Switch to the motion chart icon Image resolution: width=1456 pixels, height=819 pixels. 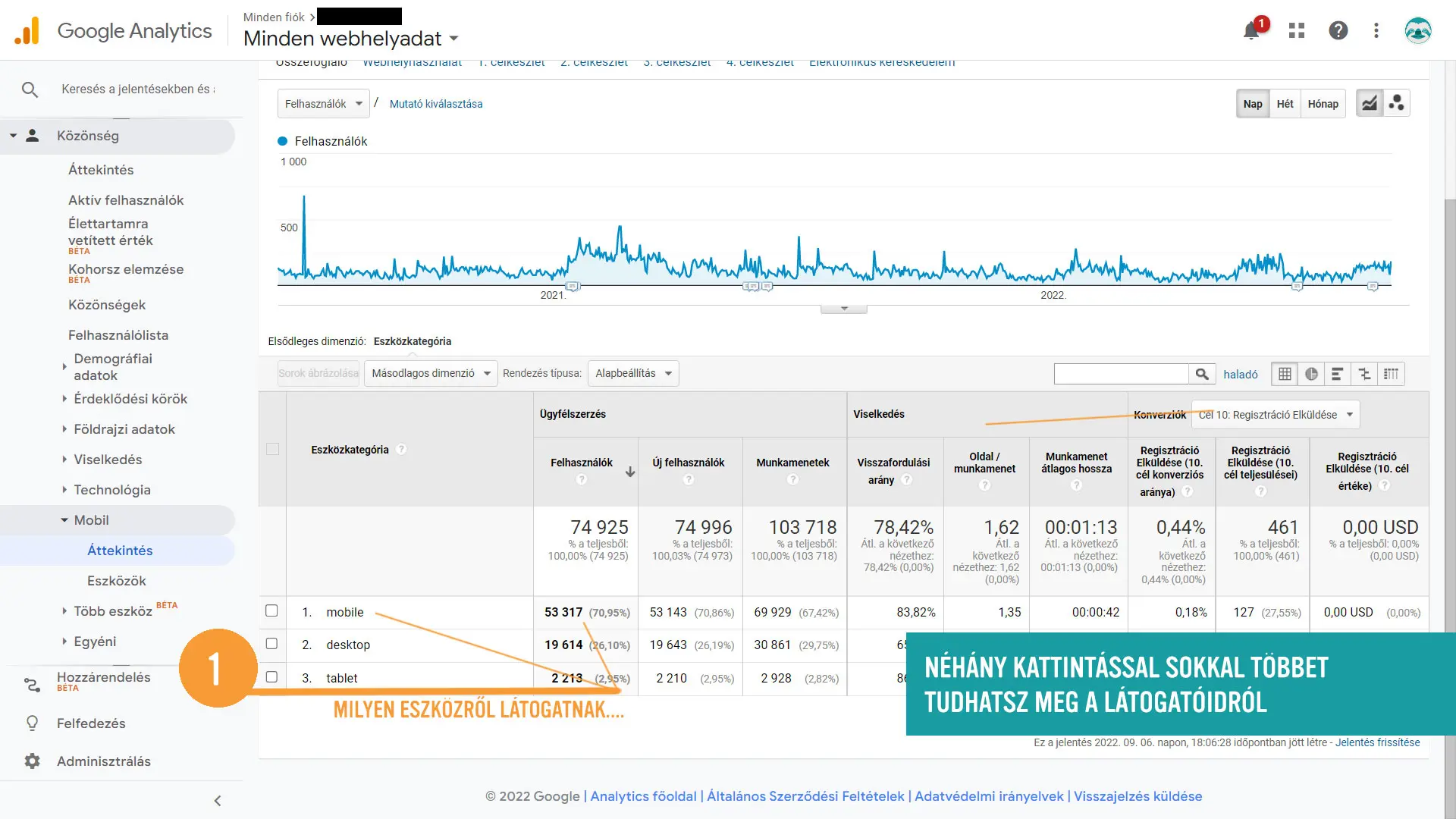point(1396,103)
